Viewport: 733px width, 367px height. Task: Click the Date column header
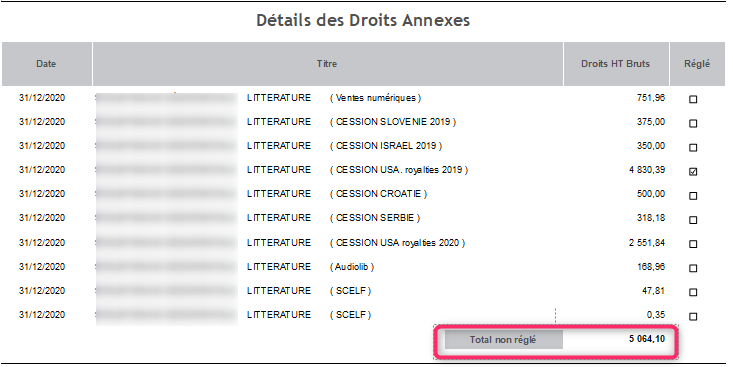coord(46,64)
